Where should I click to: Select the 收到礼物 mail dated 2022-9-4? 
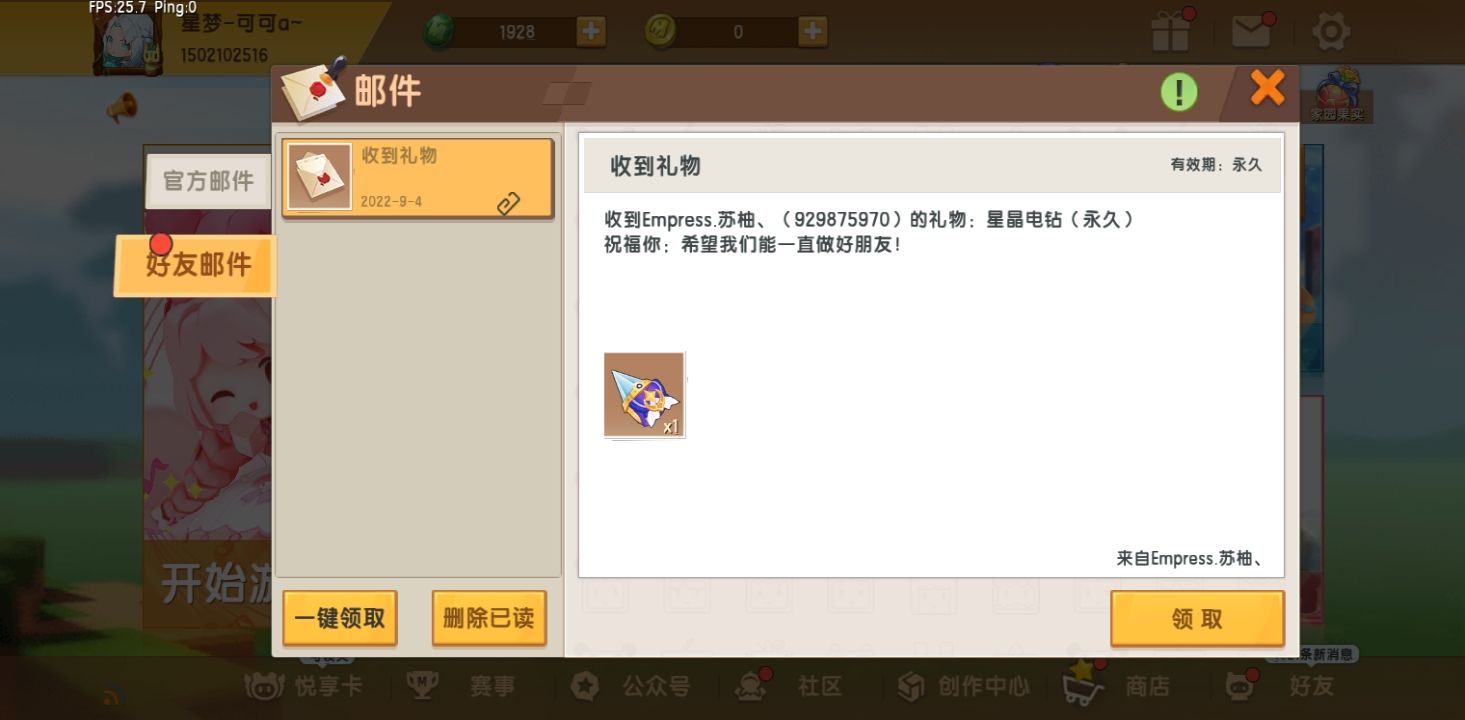(x=417, y=178)
